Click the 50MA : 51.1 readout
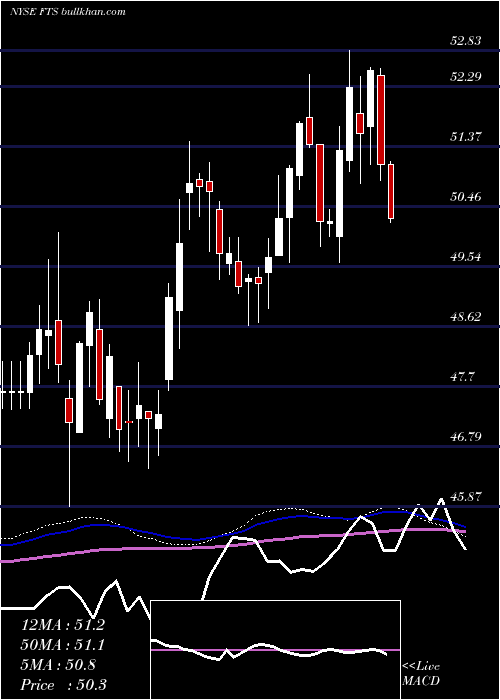This screenshot has width=500, height=700. pyautogui.click(x=62, y=645)
